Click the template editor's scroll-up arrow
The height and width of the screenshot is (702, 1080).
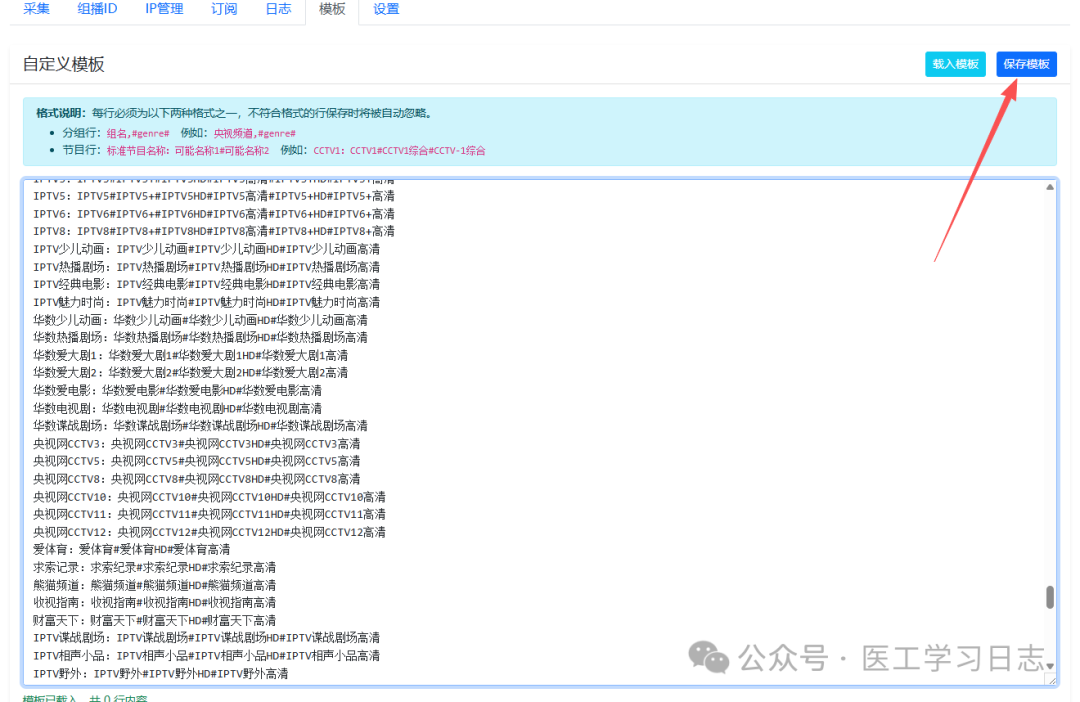coord(1050,187)
